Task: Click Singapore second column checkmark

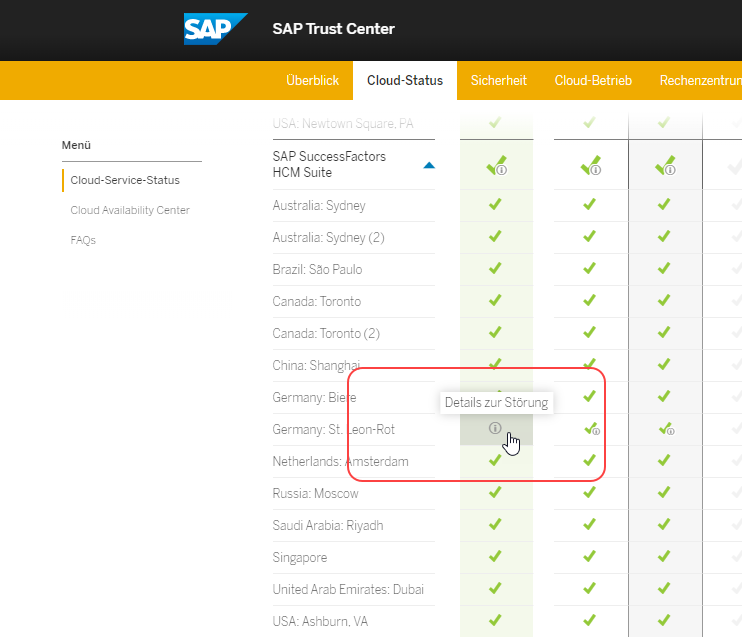Action: click(x=589, y=556)
